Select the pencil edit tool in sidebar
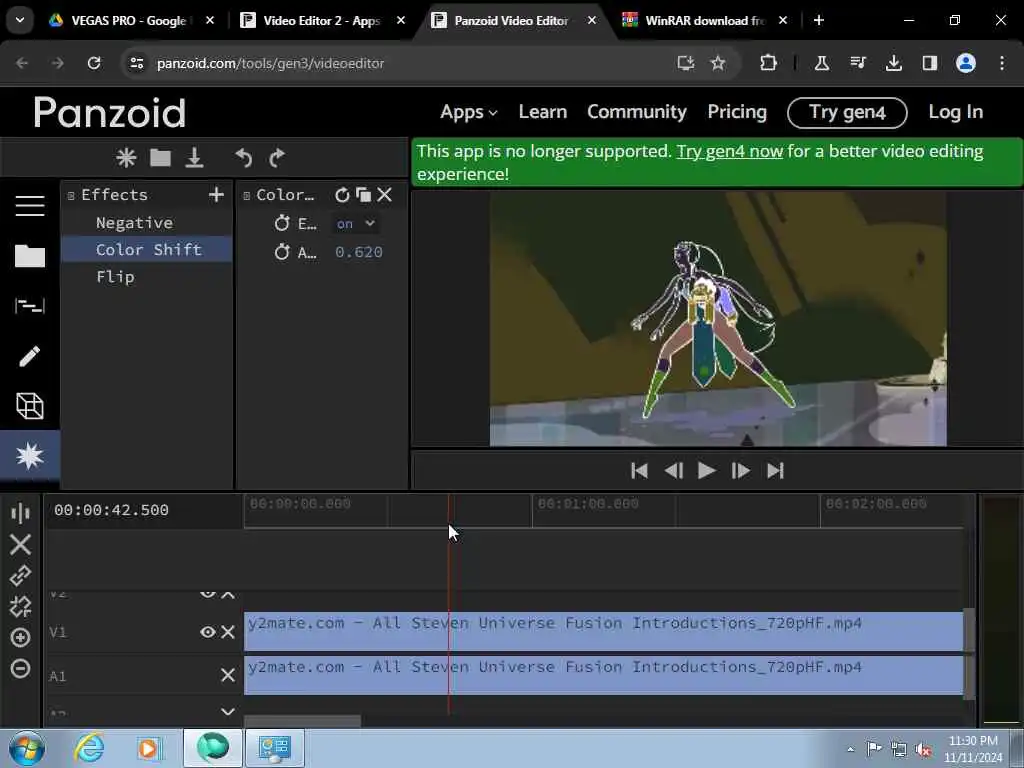This screenshot has height=768, width=1024. 30,356
